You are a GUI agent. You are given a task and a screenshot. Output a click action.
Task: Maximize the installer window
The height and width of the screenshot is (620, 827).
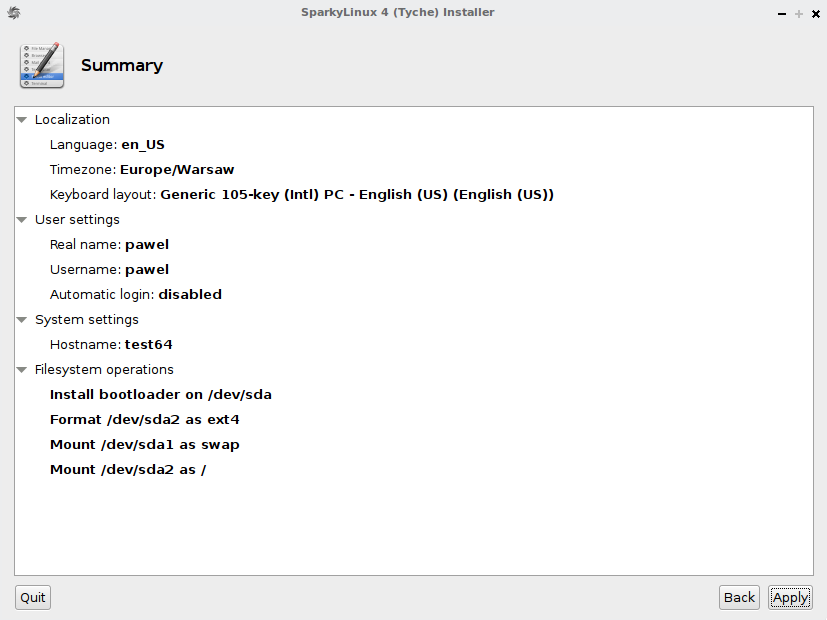click(799, 14)
